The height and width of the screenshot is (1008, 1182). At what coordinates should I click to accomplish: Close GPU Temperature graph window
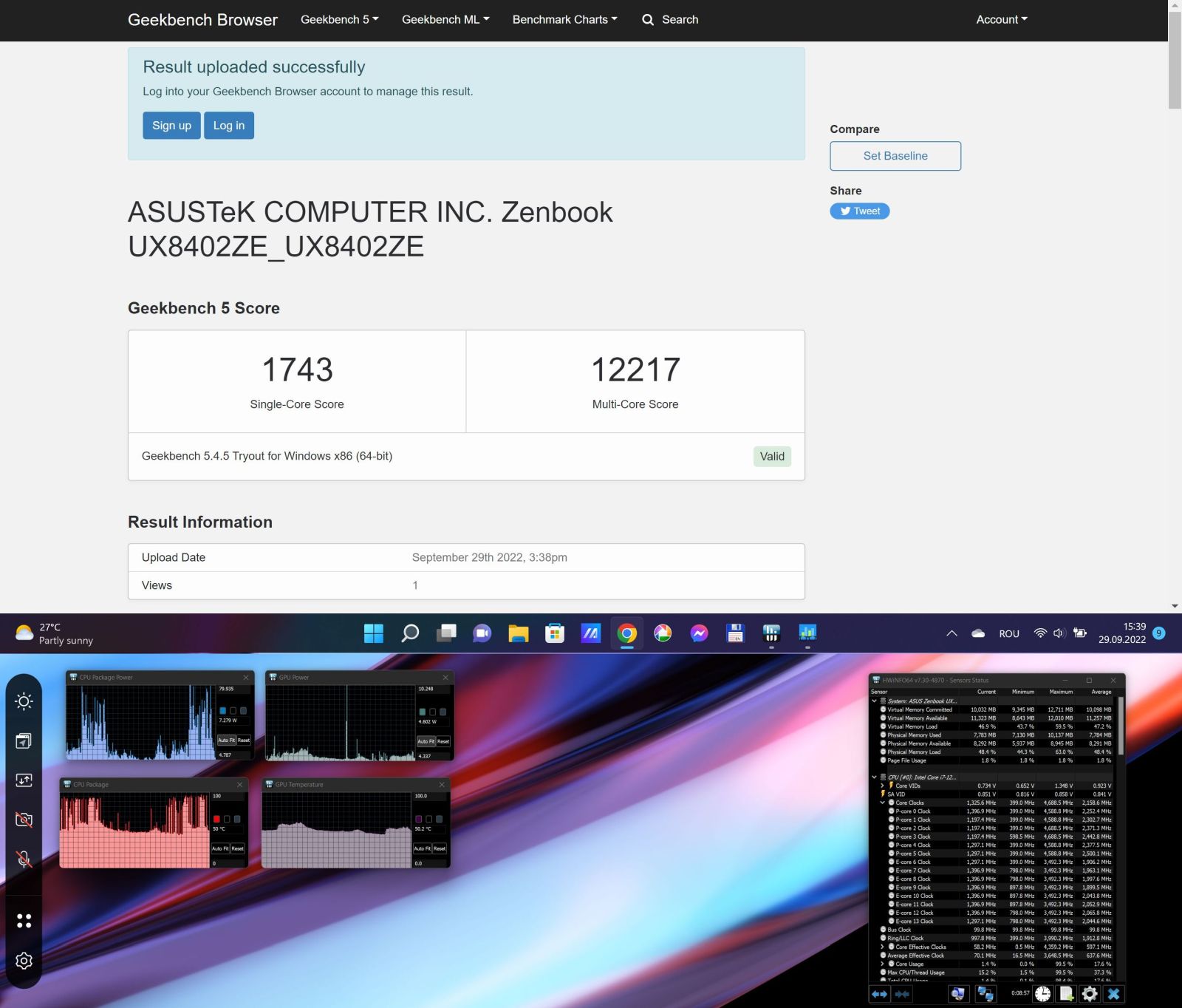click(442, 785)
